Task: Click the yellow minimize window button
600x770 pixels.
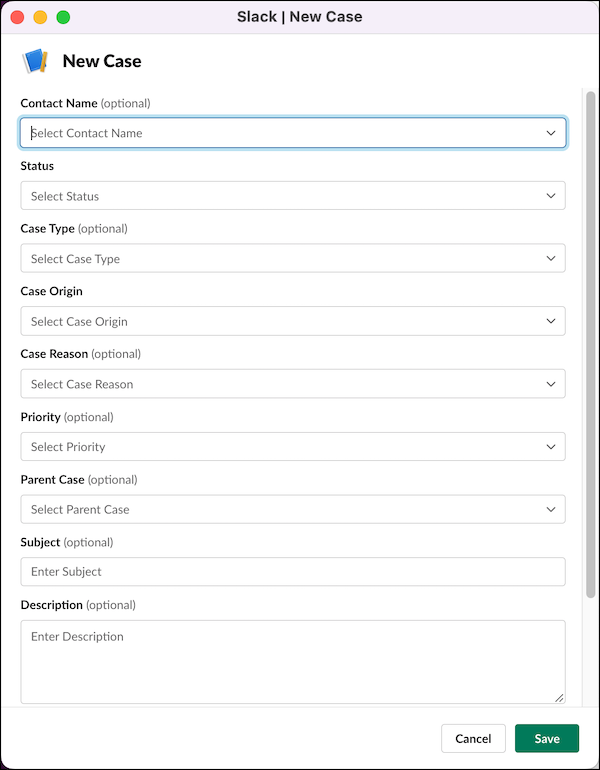Action: (x=40, y=17)
